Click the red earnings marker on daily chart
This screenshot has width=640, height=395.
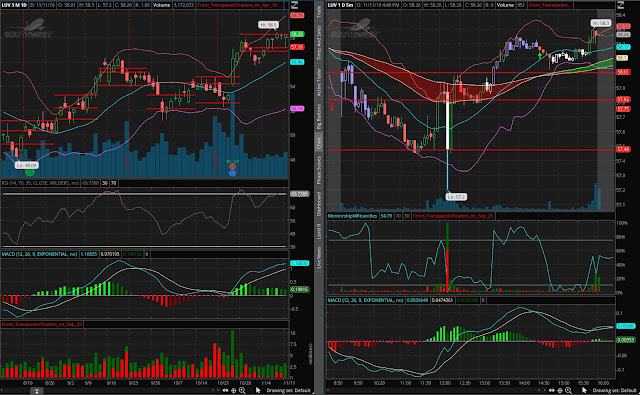[232, 166]
